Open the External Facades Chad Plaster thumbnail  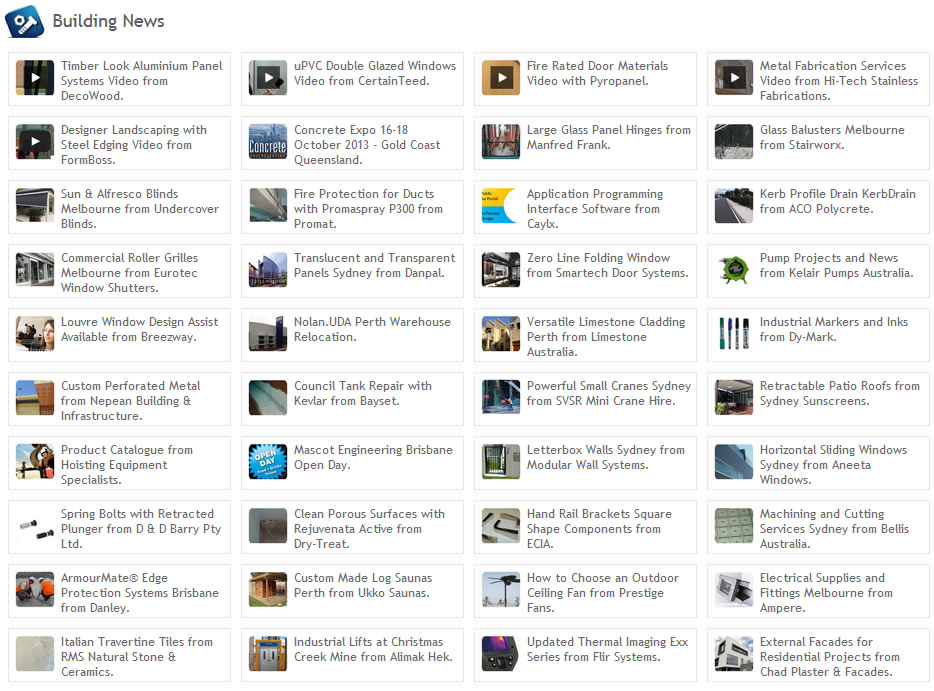point(734,654)
